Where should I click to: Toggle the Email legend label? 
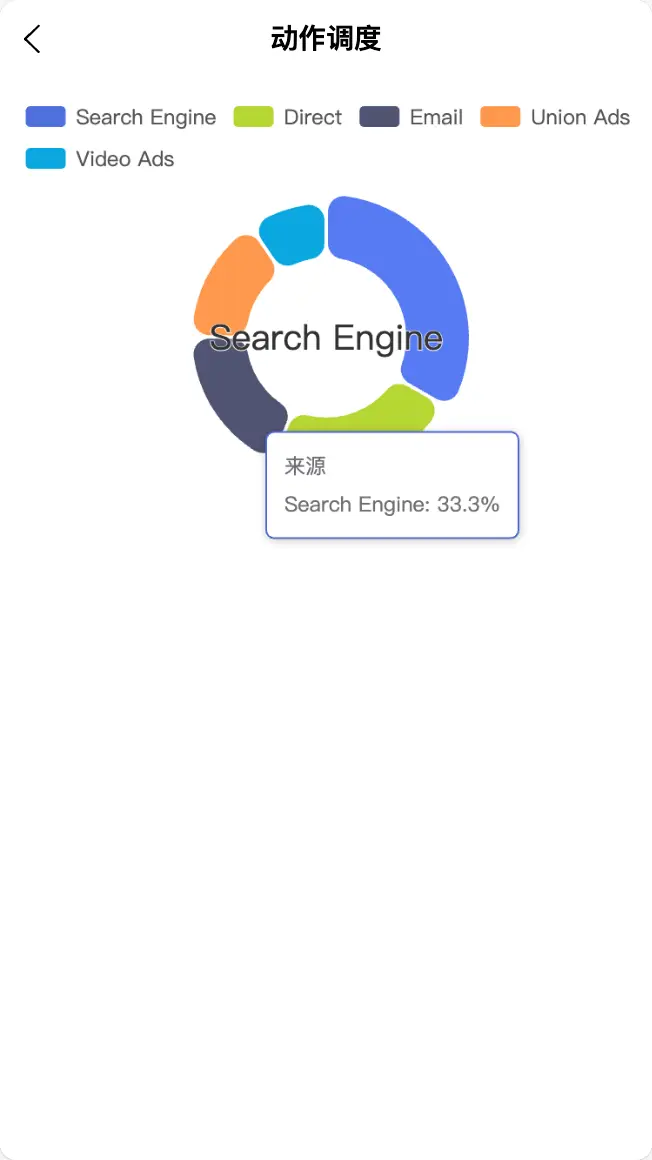coord(436,118)
